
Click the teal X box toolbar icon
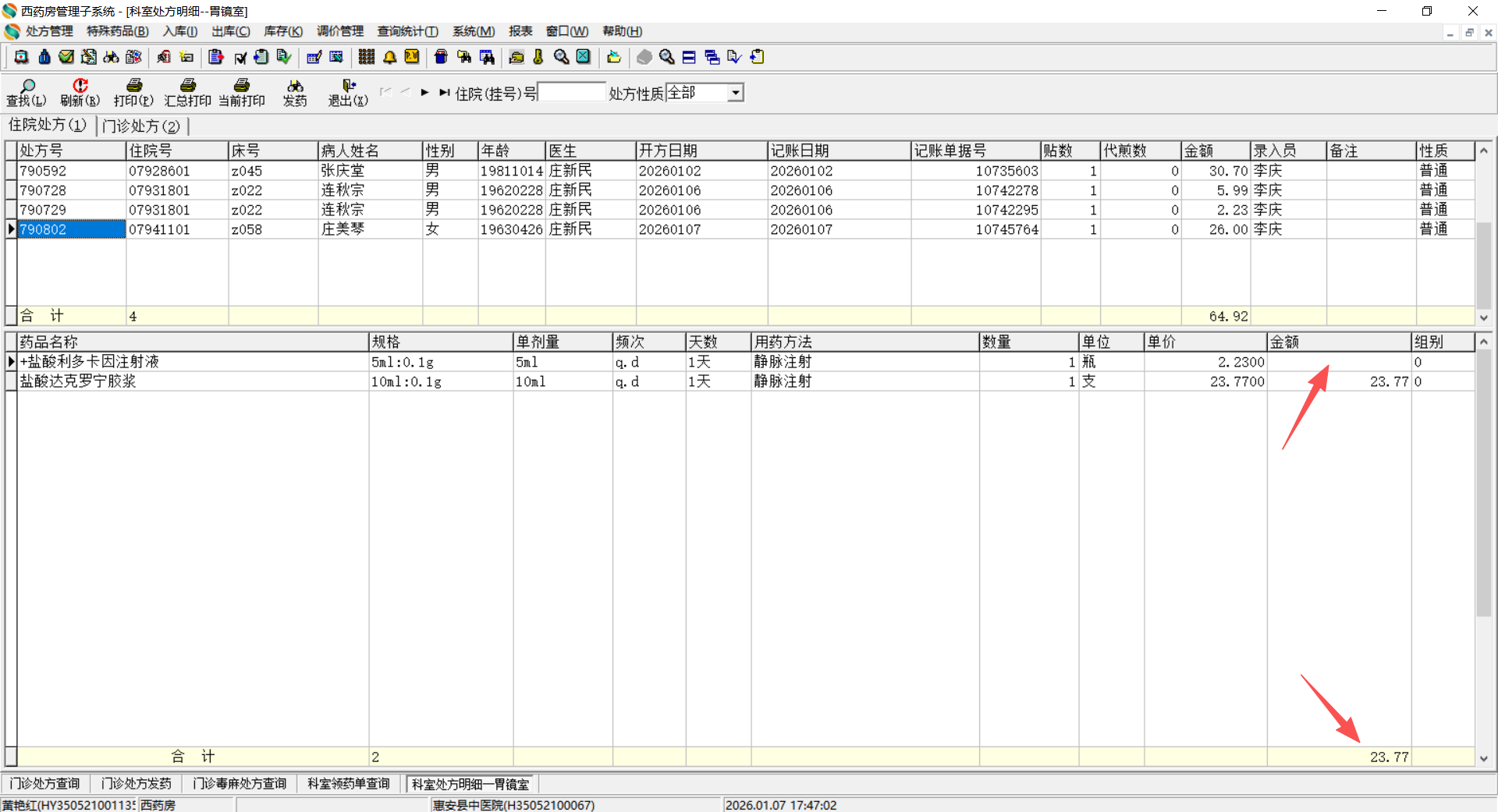584,57
